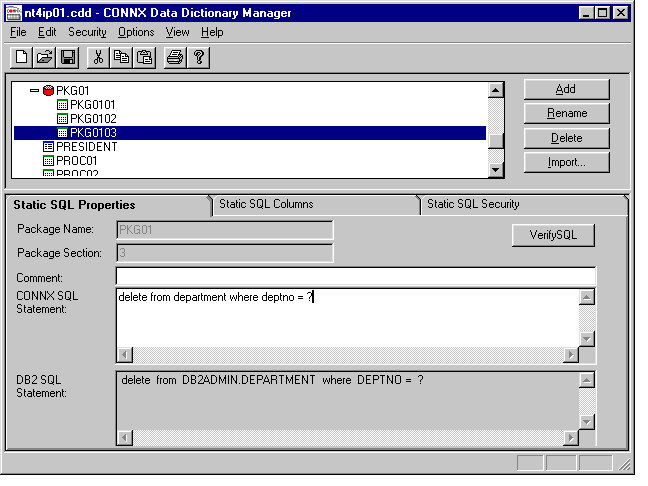Select the PKG01 package node
648x486 pixels.
pos(72,91)
